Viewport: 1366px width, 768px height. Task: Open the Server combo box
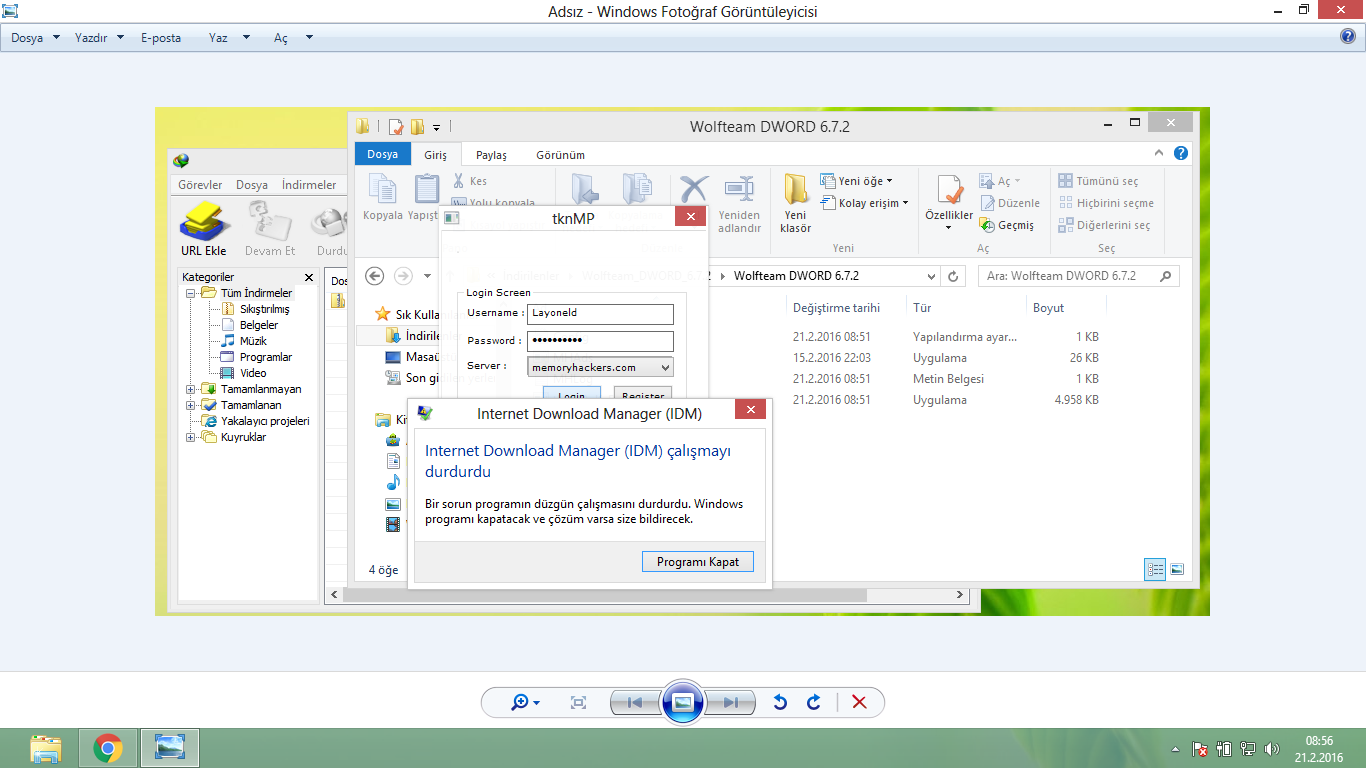tap(600, 367)
